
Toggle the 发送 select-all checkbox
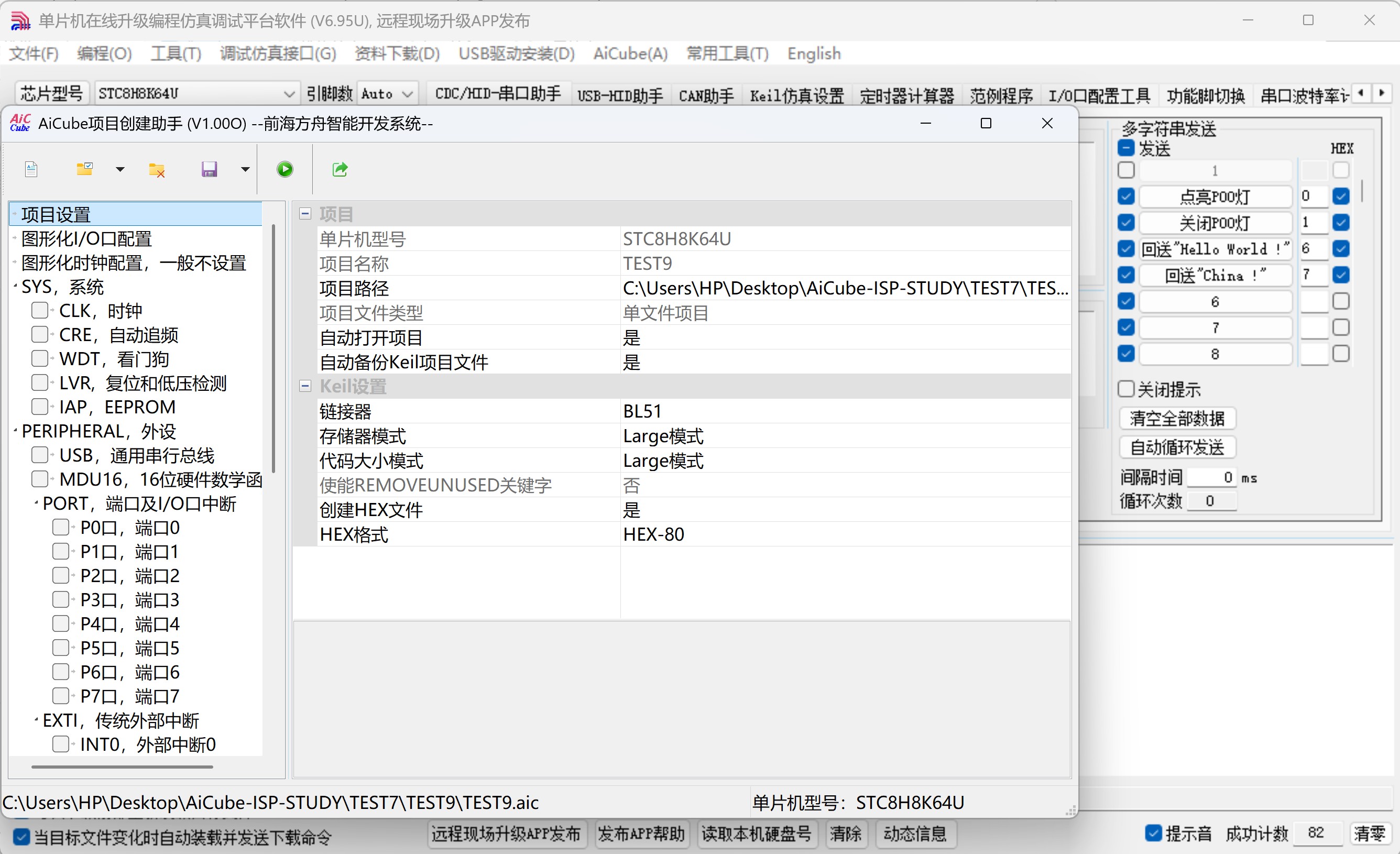[1125, 148]
